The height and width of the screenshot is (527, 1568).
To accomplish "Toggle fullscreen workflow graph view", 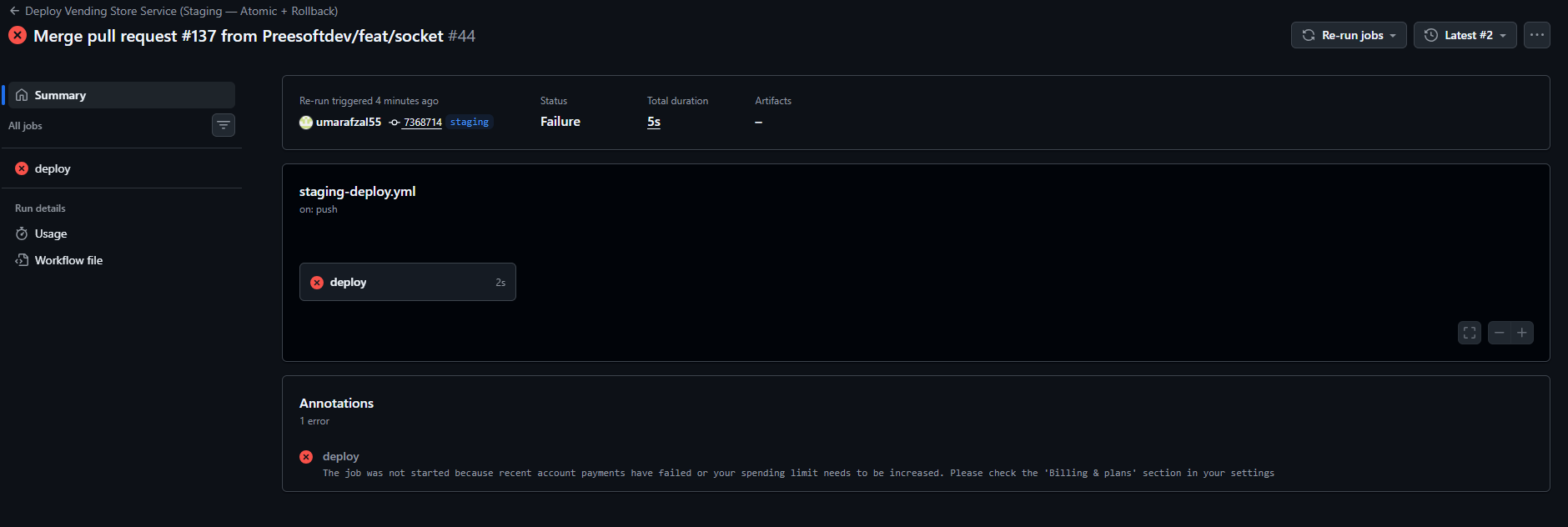I will [1470, 333].
